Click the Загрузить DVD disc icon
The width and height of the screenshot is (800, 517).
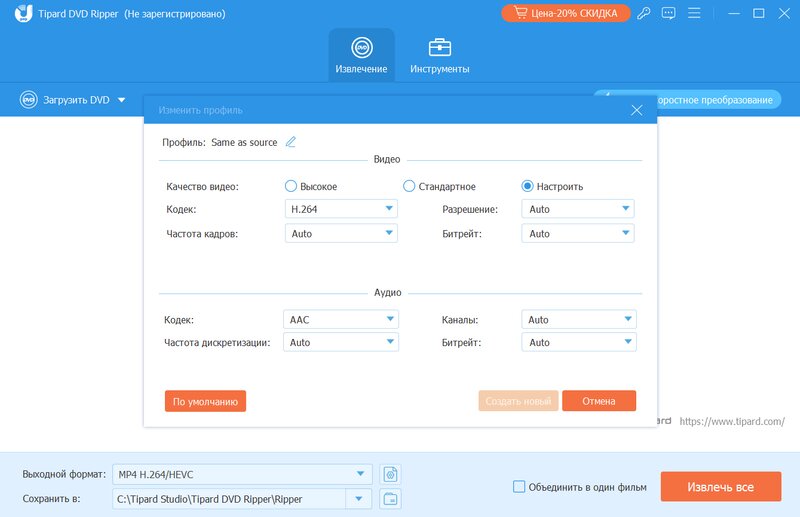point(29,100)
